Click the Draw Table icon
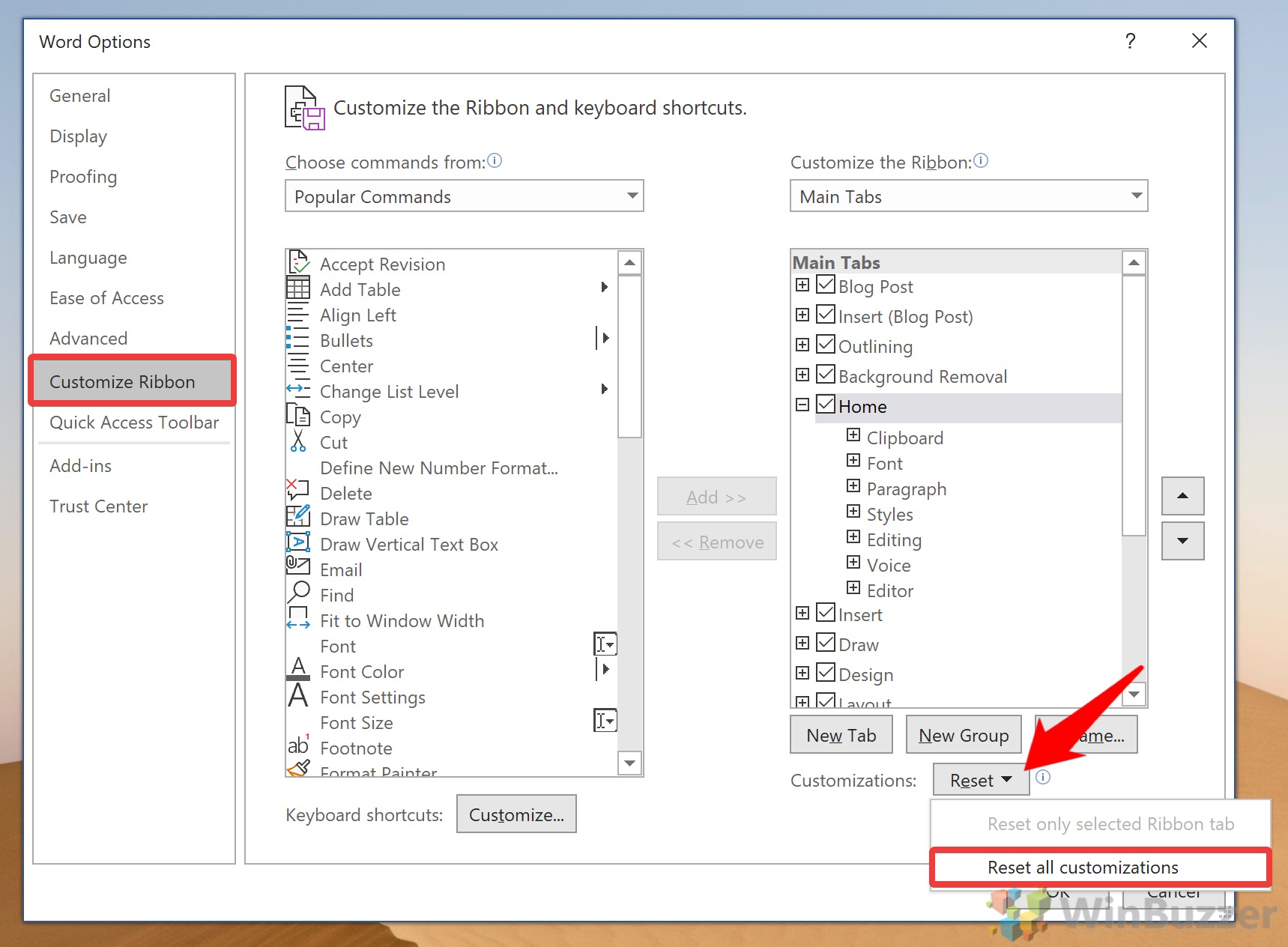The image size is (1288, 947). (x=298, y=516)
